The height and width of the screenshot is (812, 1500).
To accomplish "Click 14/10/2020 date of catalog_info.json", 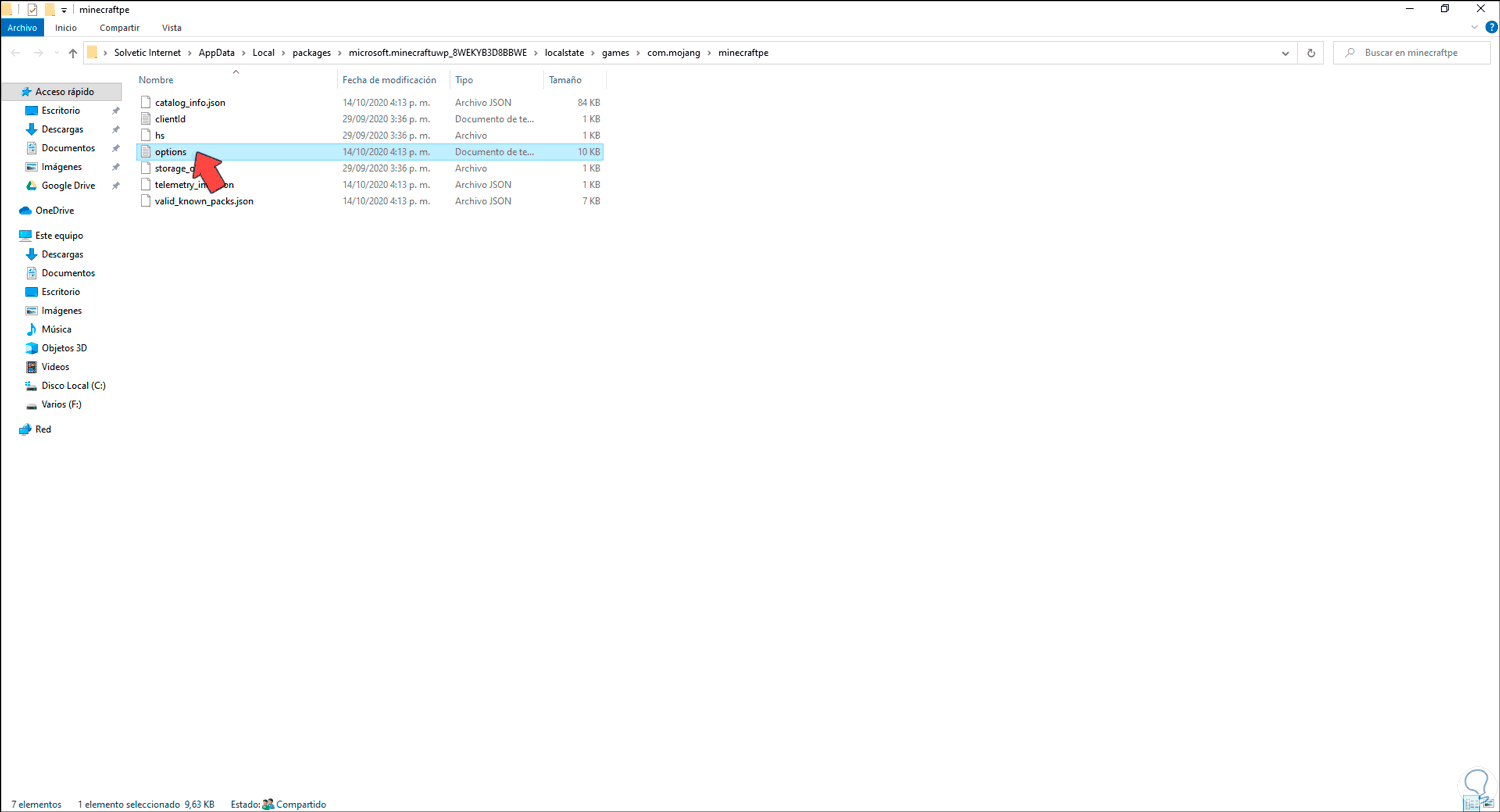I will 386,102.
